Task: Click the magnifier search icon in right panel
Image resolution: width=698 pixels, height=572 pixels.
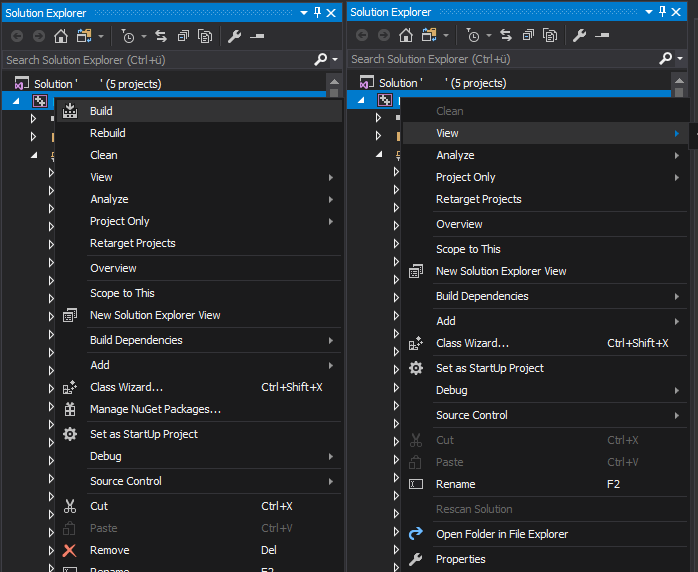Action: (x=665, y=60)
